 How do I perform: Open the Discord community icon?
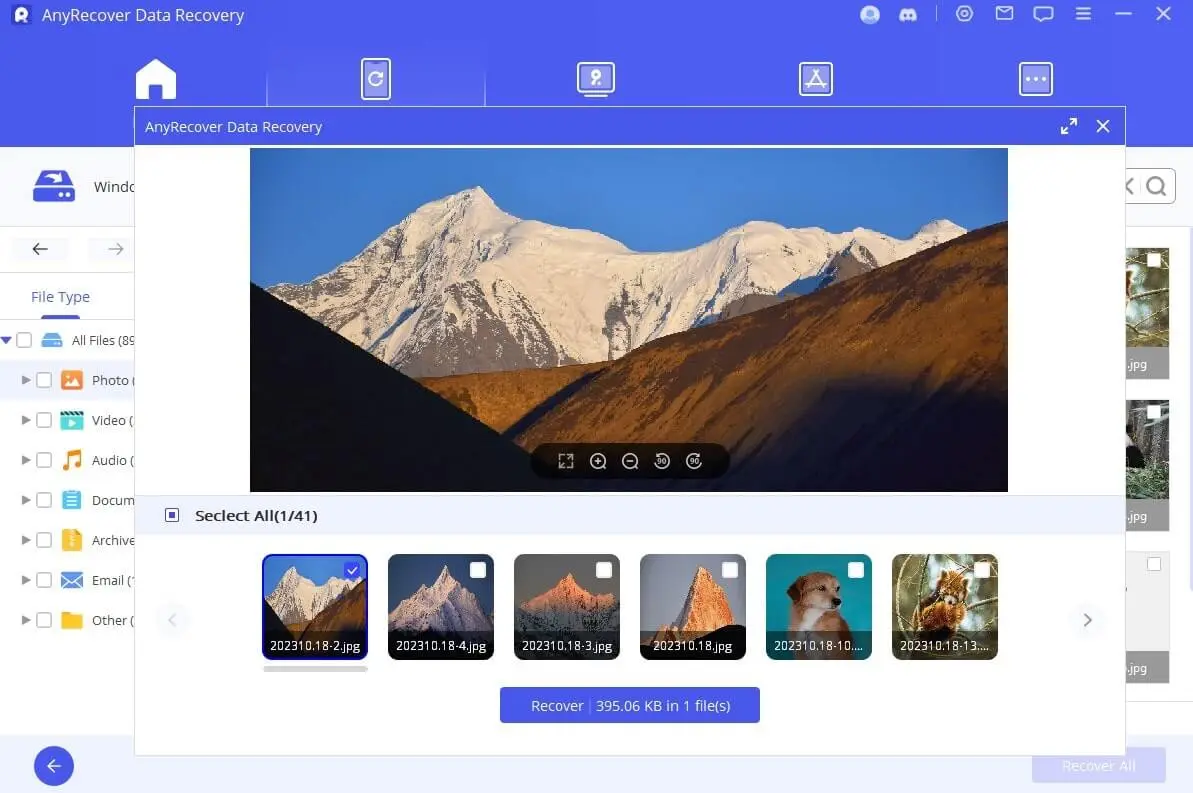[x=908, y=15]
